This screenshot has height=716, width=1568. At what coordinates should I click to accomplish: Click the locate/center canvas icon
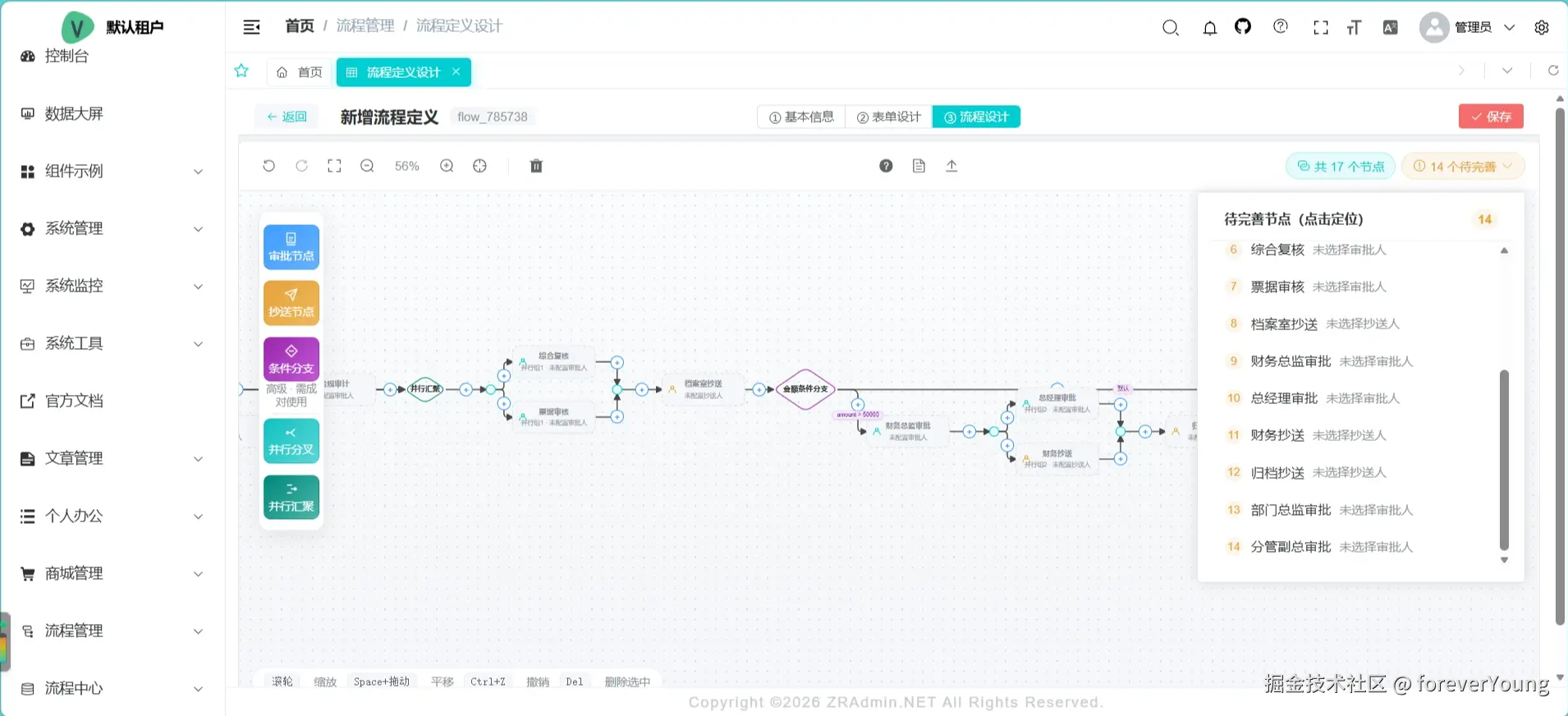480,166
